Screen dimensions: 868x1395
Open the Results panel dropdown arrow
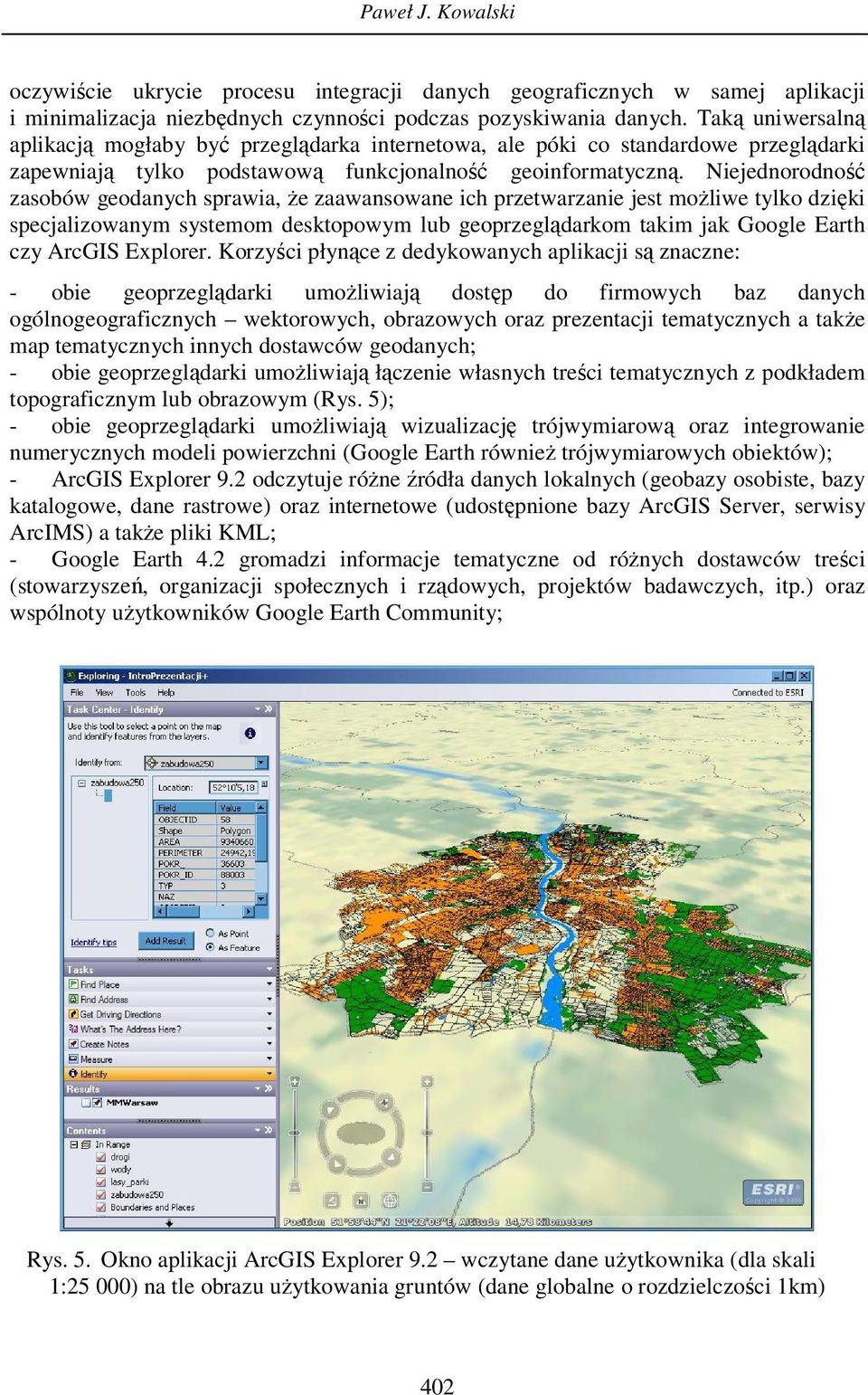coord(258,1088)
